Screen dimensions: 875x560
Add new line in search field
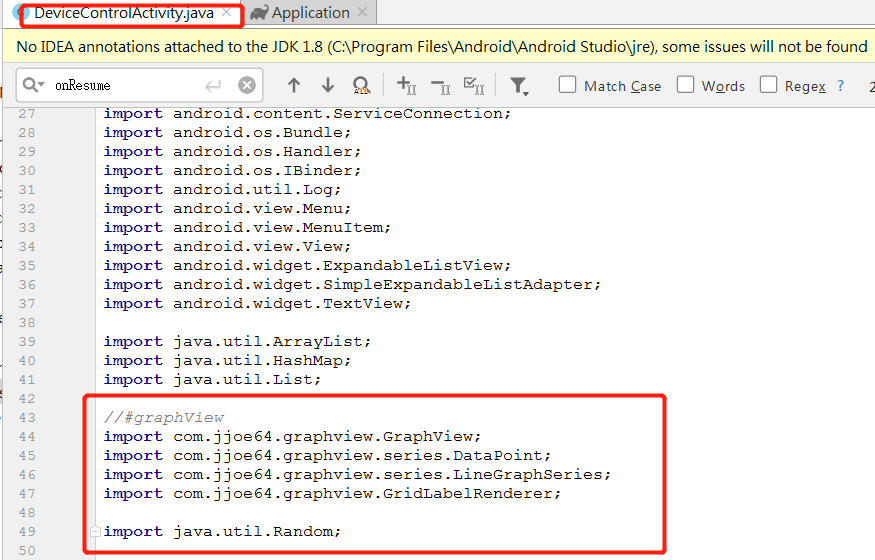(x=213, y=86)
